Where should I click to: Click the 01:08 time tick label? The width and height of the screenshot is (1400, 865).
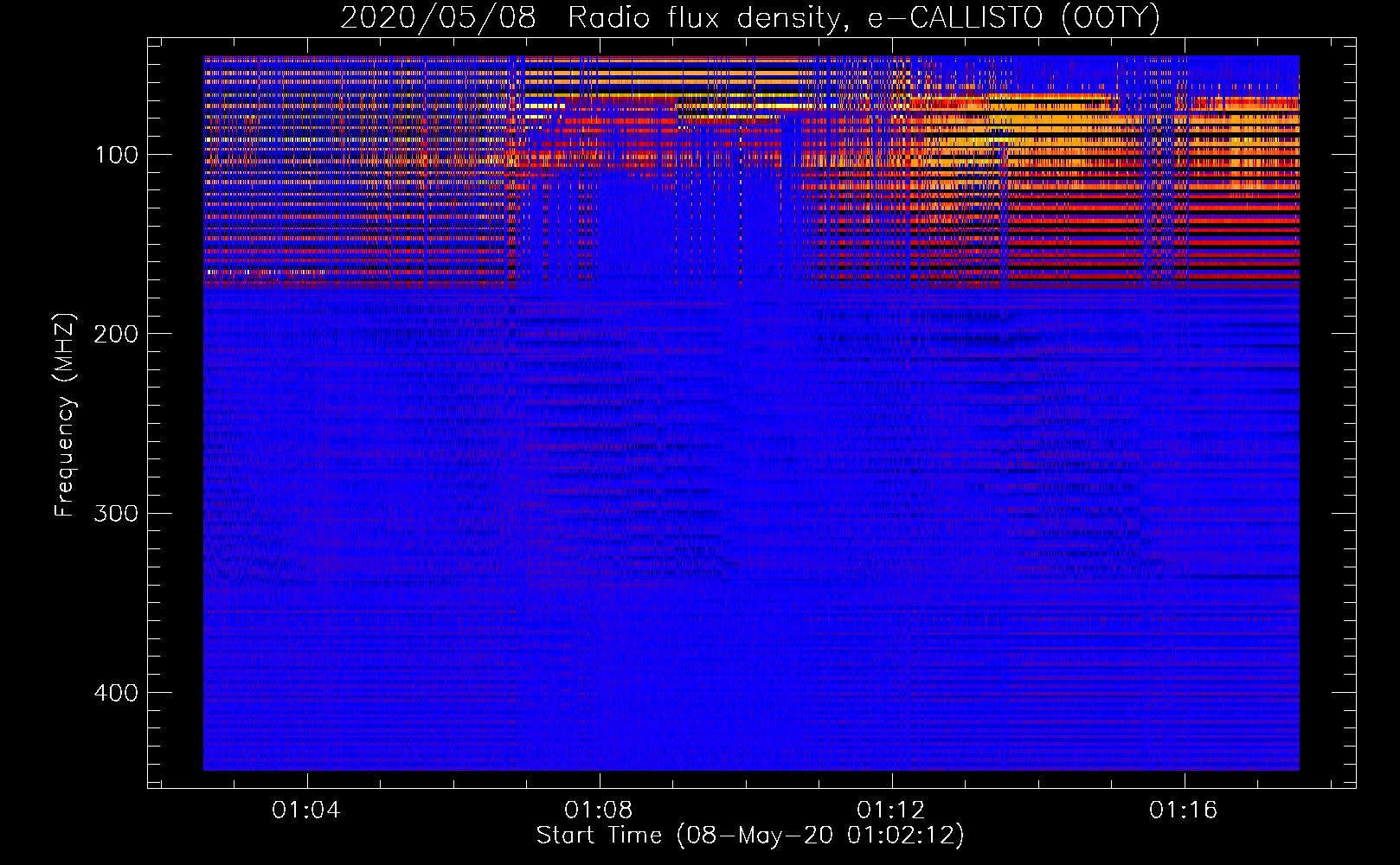coord(599,811)
